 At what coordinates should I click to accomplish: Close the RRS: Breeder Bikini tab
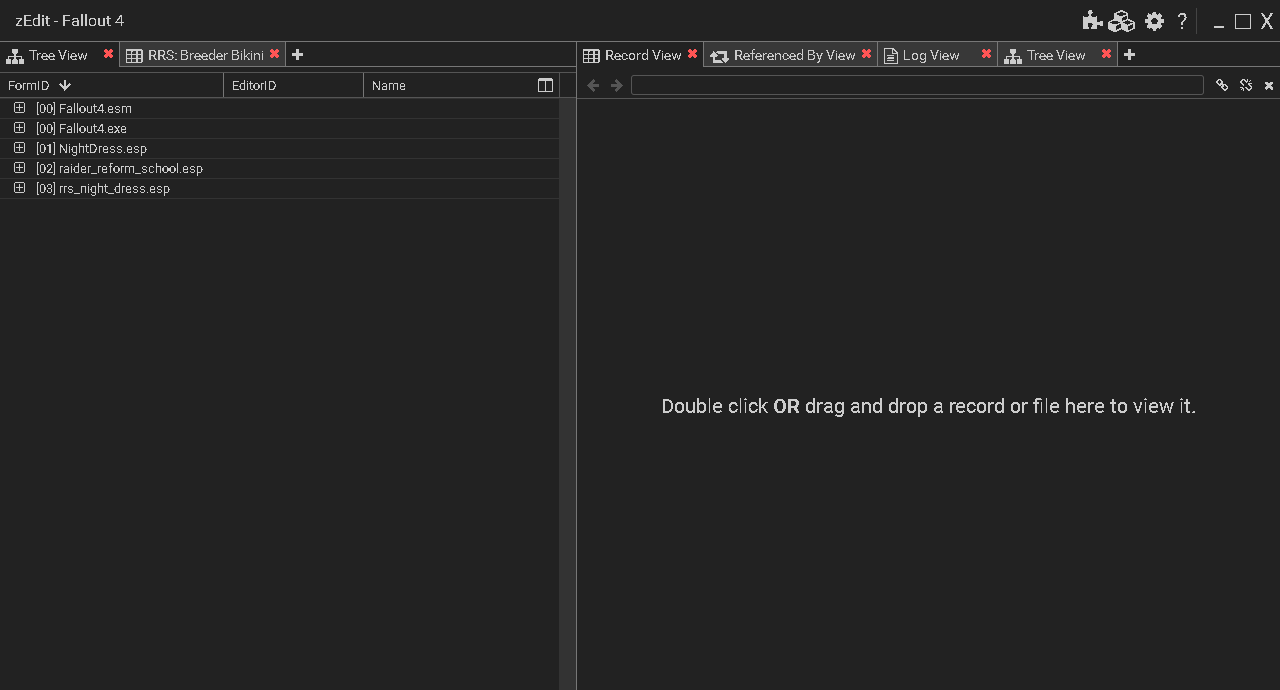click(274, 54)
